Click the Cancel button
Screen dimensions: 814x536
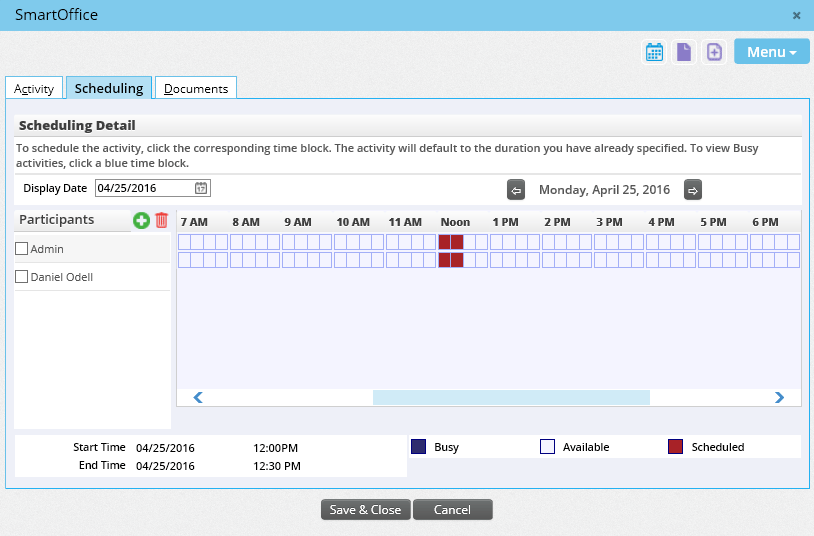pos(452,510)
